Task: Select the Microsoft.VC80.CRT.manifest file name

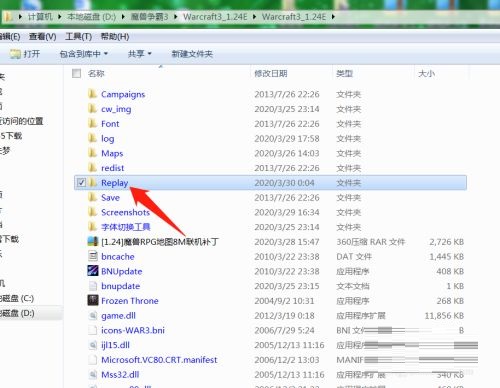Action: click(159, 360)
